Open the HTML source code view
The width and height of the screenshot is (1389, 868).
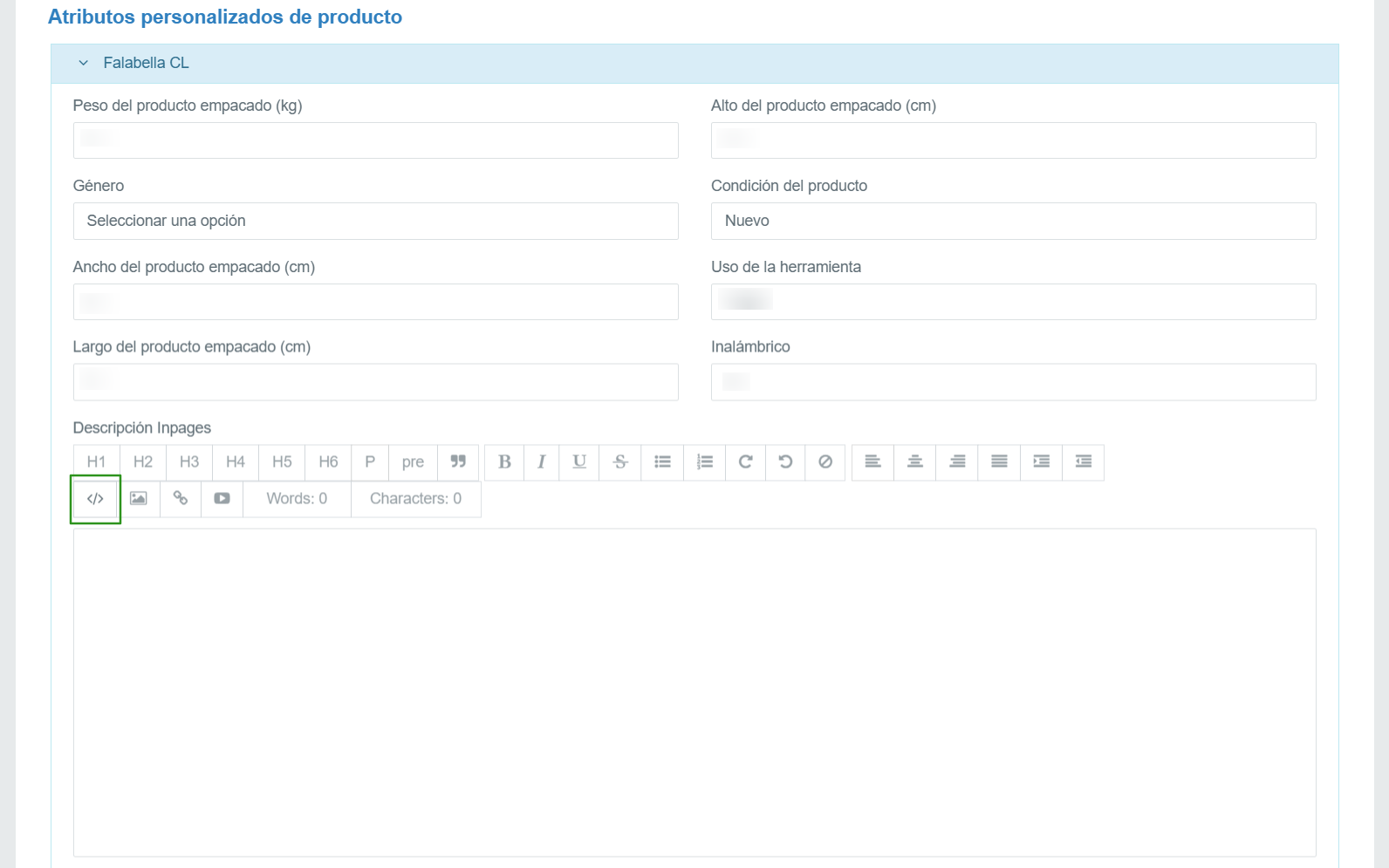click(95, 499)
